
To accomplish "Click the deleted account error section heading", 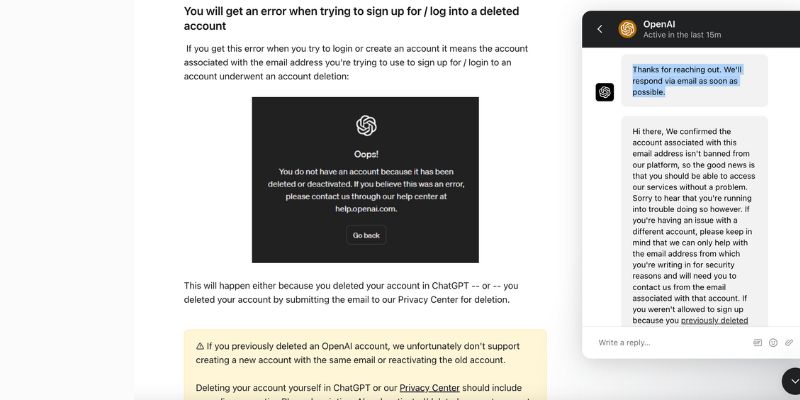I will point(352,18).
